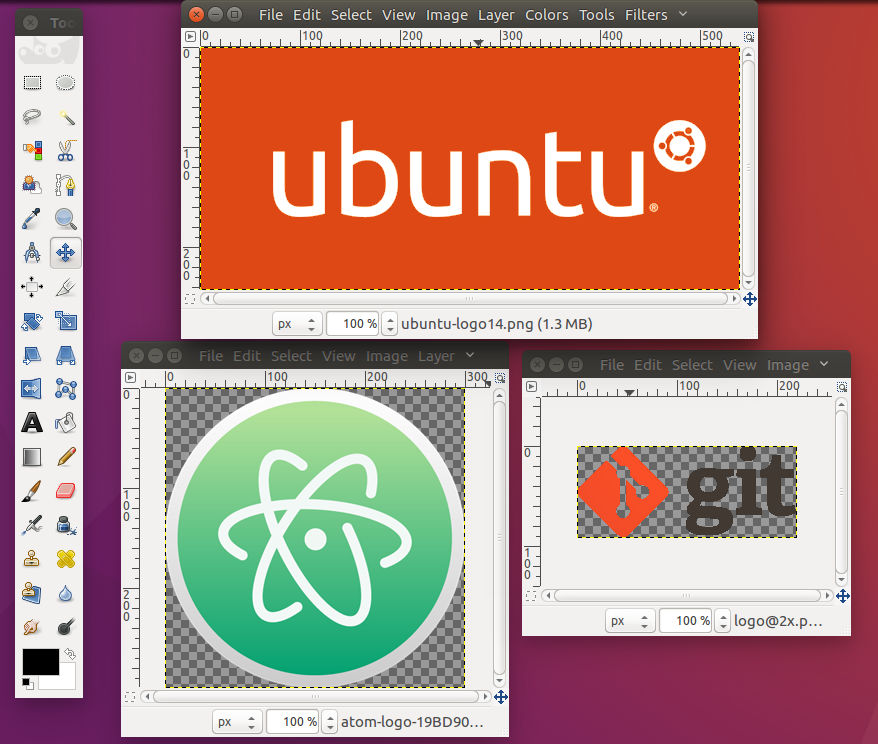This screenshot has width=878, height=744.
Task: Select the Ellipse Select tool
Action: tap(66, 83)
